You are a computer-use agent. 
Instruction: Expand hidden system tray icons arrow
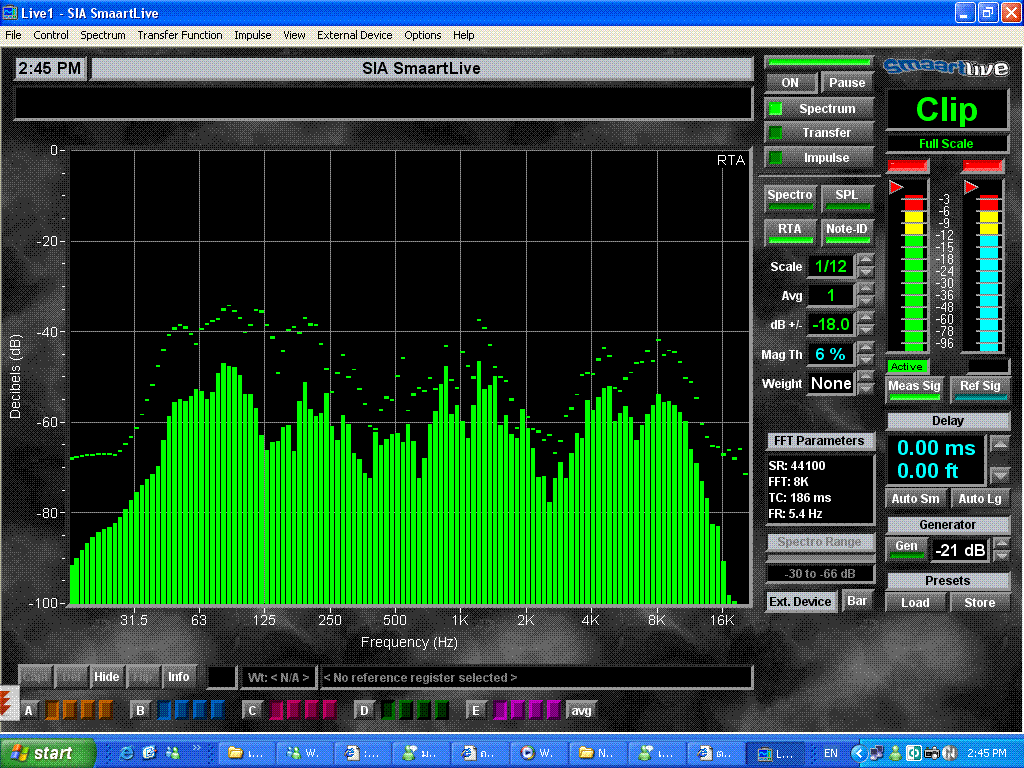[x=859, y=753]
